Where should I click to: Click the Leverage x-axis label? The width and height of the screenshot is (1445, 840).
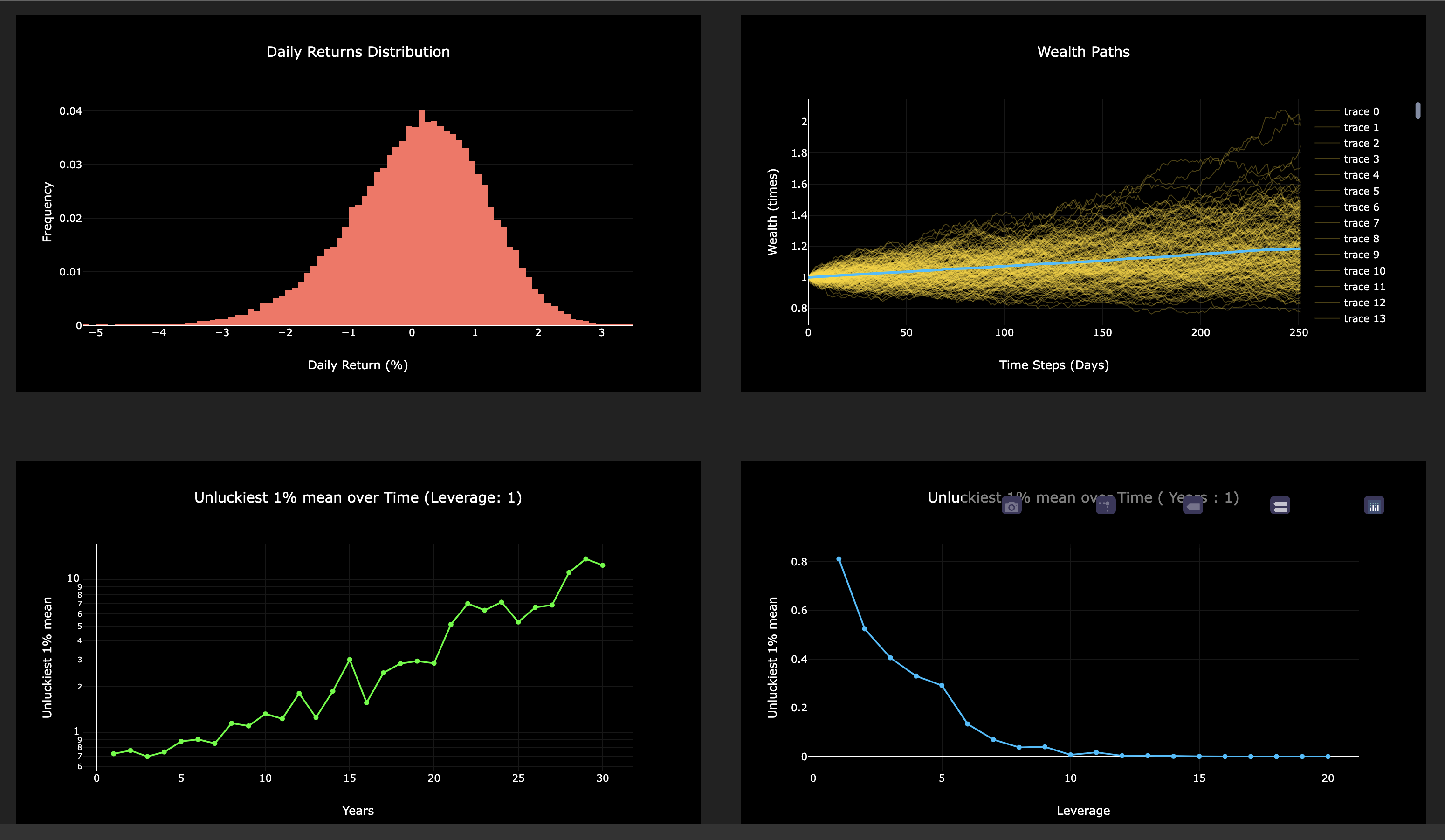[1083, 810]
